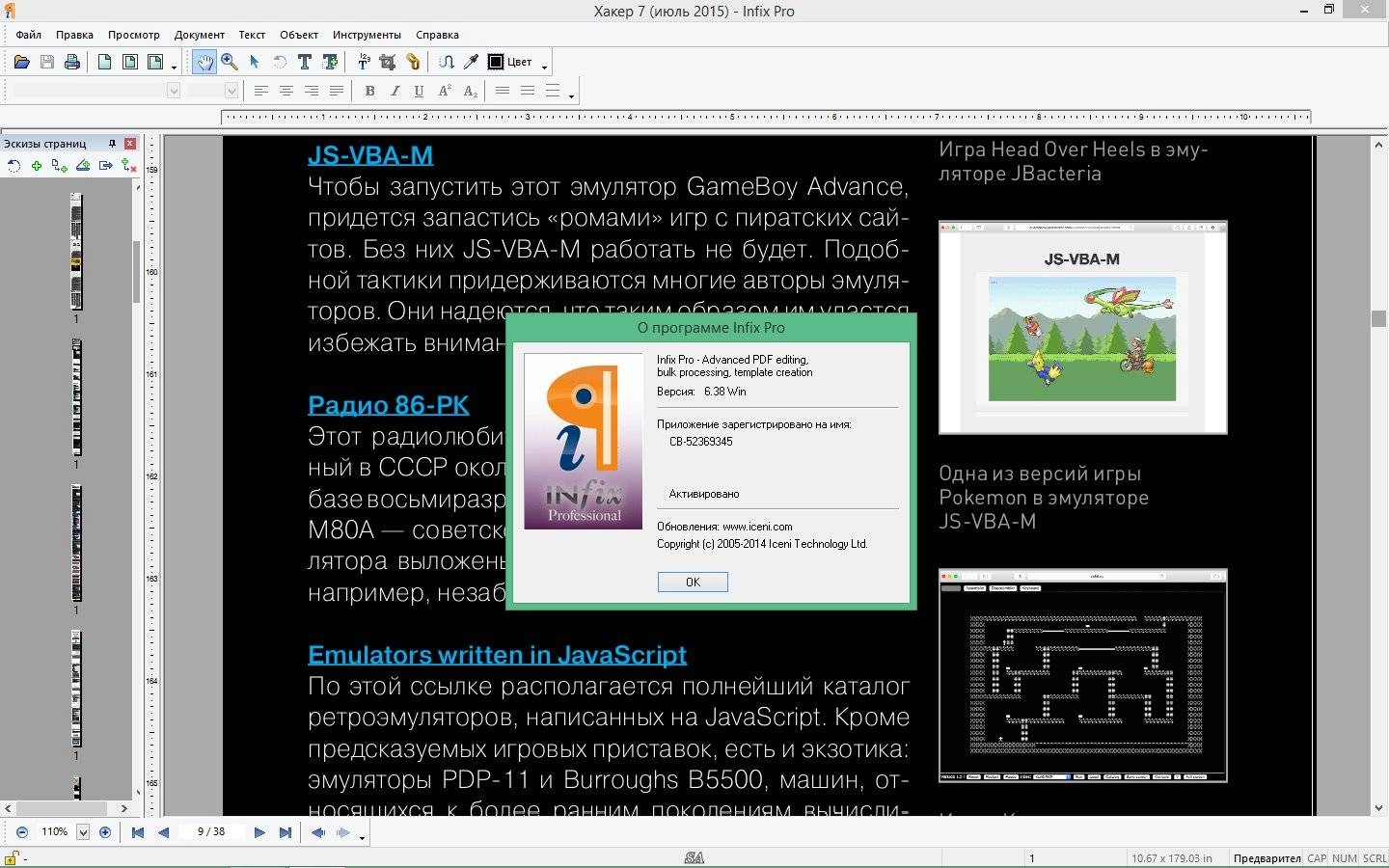Open the Текст menu
Image resolution: width=1389 pixels, height=868 pixels.
click(x=252, y=35)
